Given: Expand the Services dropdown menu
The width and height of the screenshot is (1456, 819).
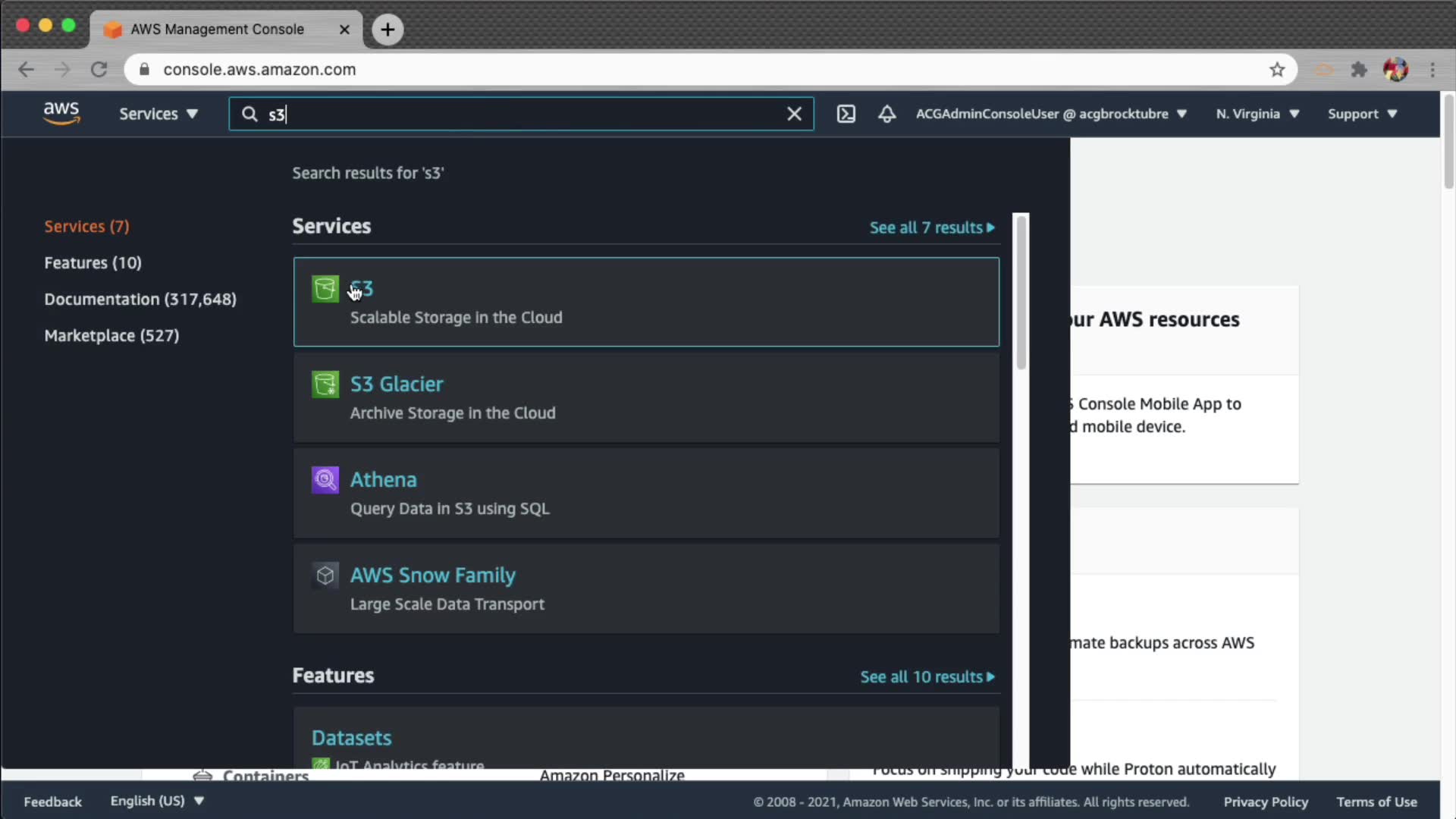Looking at the screenshot, I should tap(158, 114).
